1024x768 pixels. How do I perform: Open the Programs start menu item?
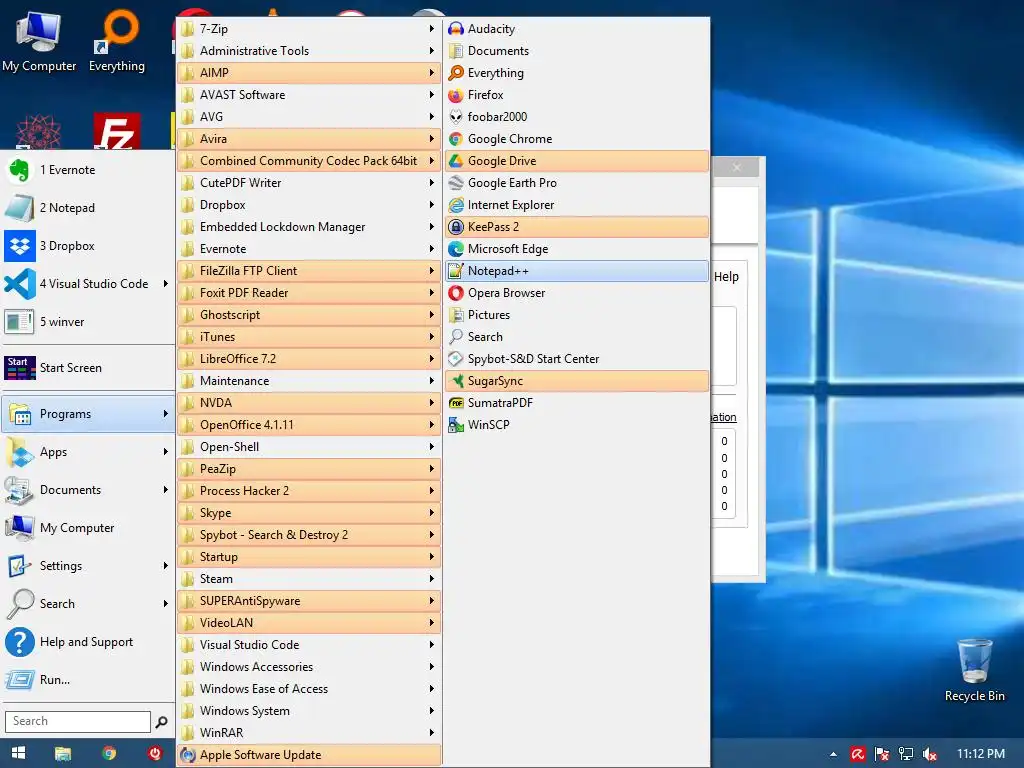[x=88, y=414]
